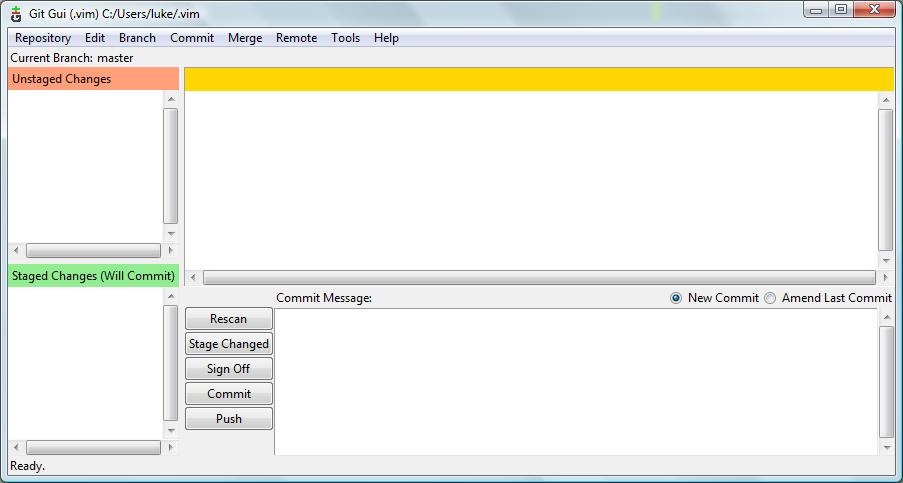The height and width of the screenshot is (483, 903).
Task: Open the Help menu
Action: [386, 38]
